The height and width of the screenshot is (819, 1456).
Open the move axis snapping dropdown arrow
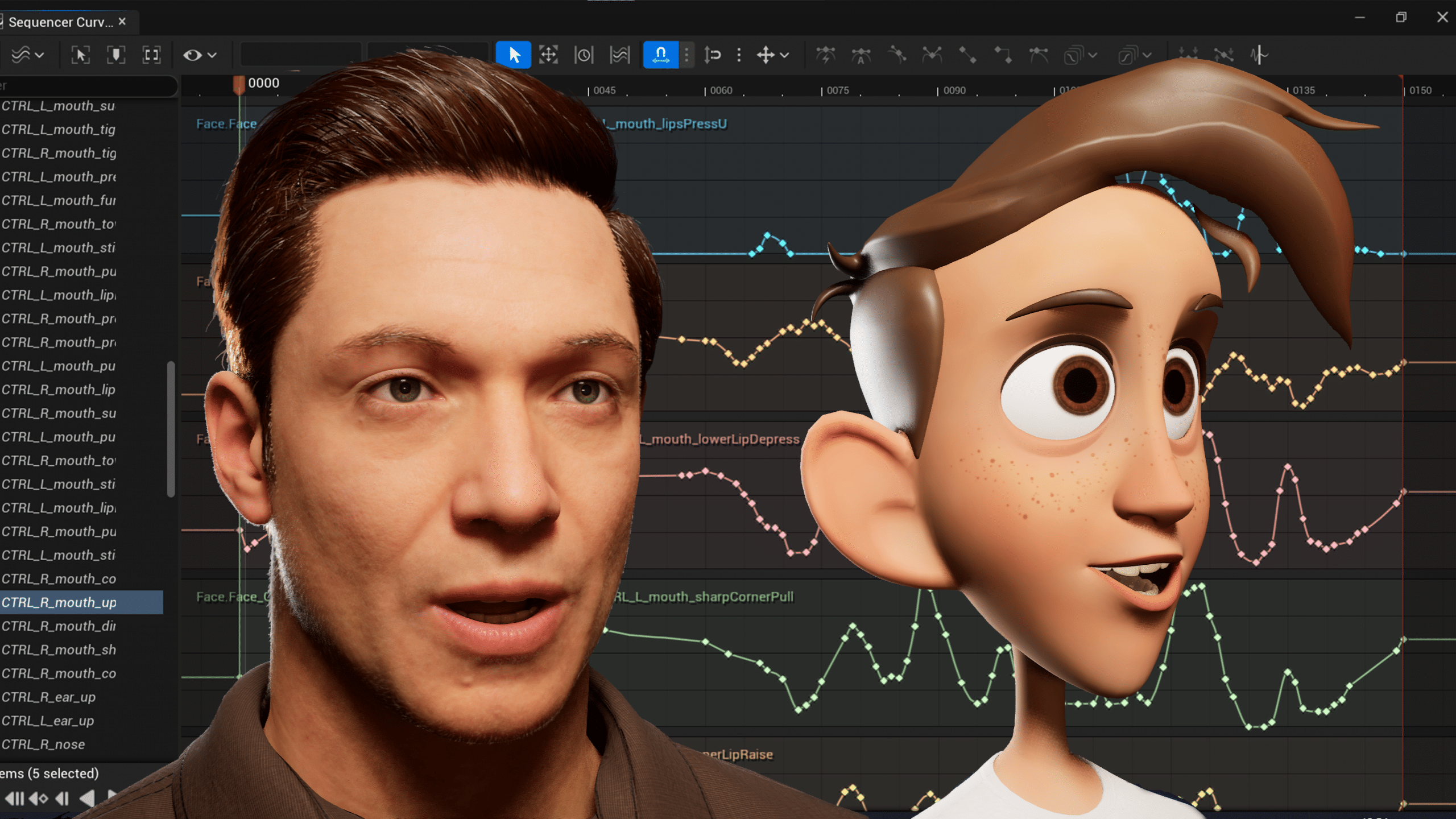pyautogui.click(x=785, y=55)
